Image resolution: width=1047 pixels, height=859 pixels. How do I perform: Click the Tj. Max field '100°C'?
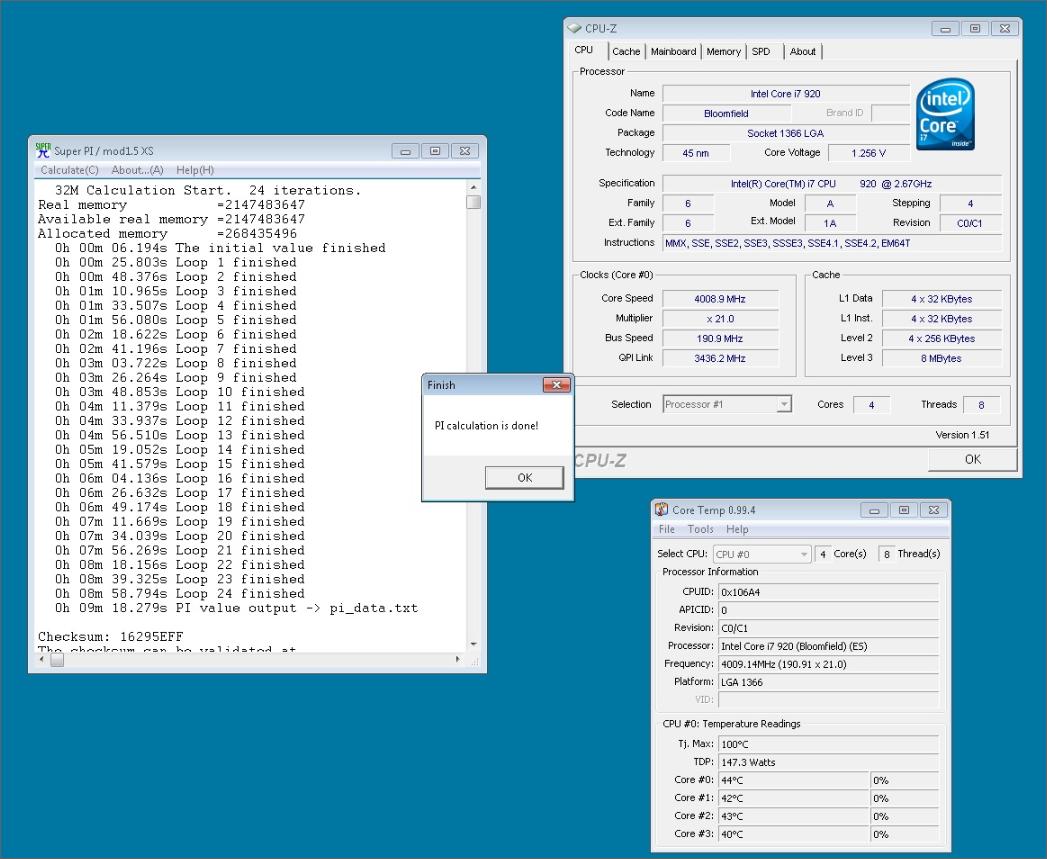[x=829, y=744]
